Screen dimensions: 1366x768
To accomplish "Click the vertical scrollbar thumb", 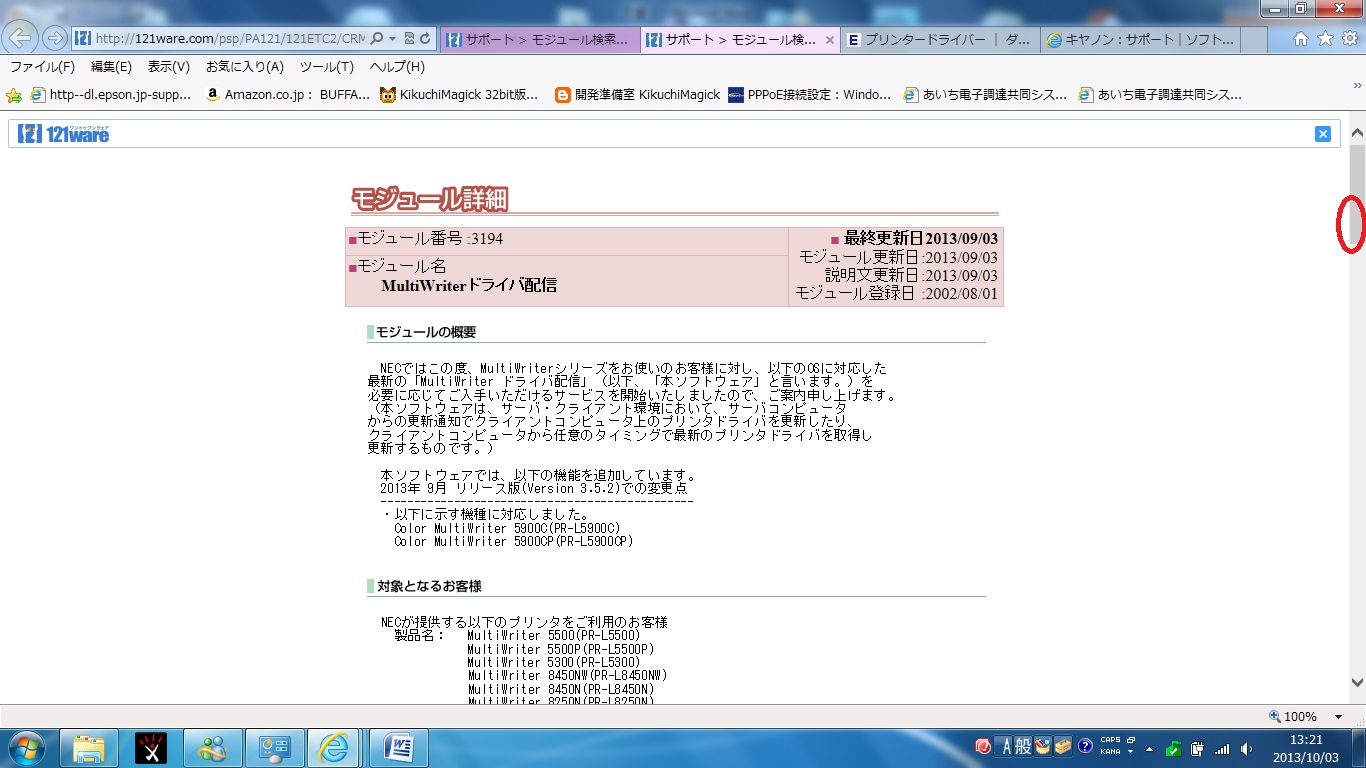I will 1357,196.
